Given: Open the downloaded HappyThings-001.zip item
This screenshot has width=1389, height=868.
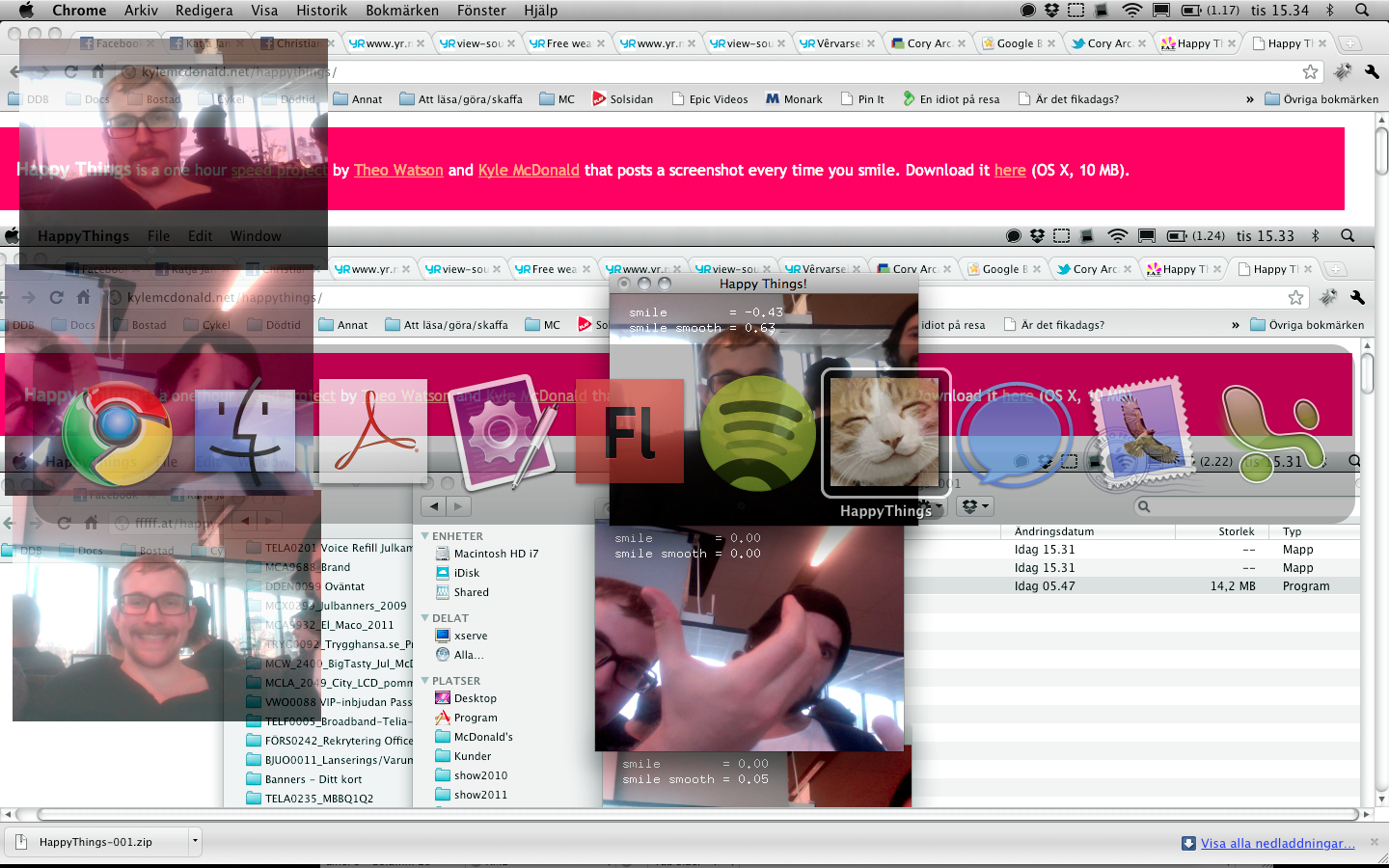Looking at the screenshot, I should [x=95, y=842].
